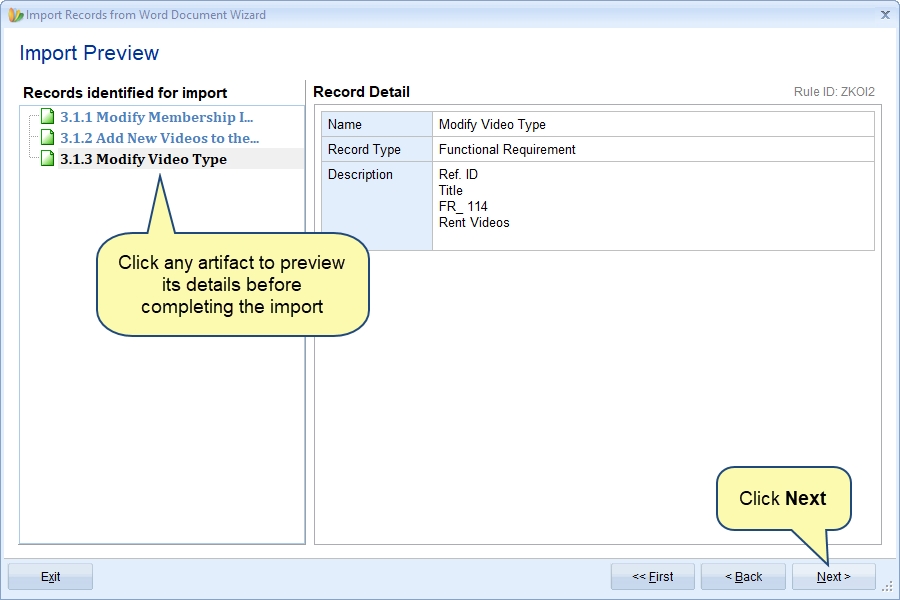The width and height of the screenshot is (900, 600).
Task: Click the 'Name' field label
Action: click(344, 125)
